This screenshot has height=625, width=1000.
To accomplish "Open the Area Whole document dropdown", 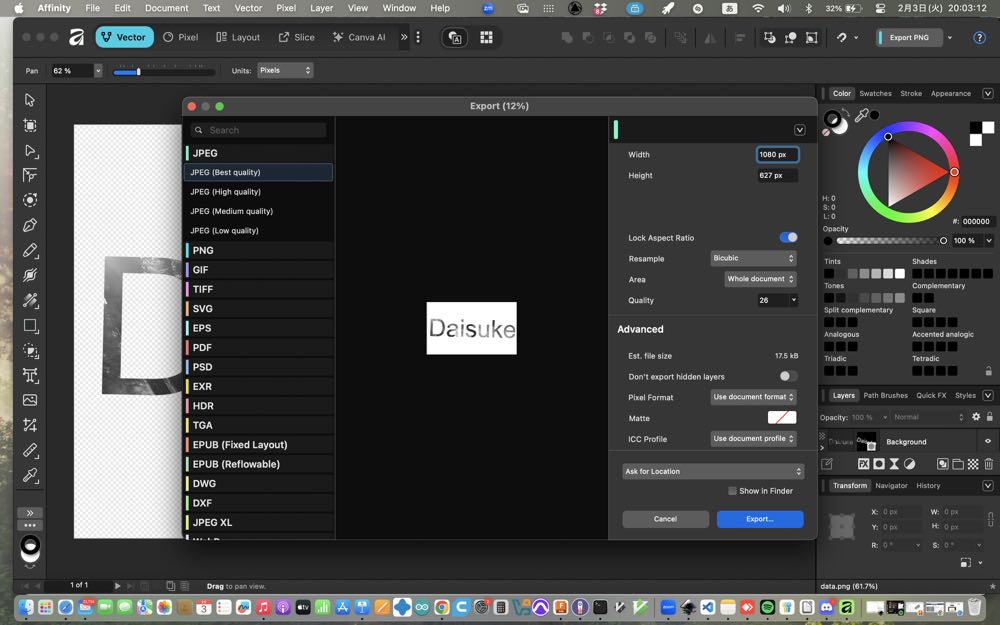I will (x=760, y=279).
